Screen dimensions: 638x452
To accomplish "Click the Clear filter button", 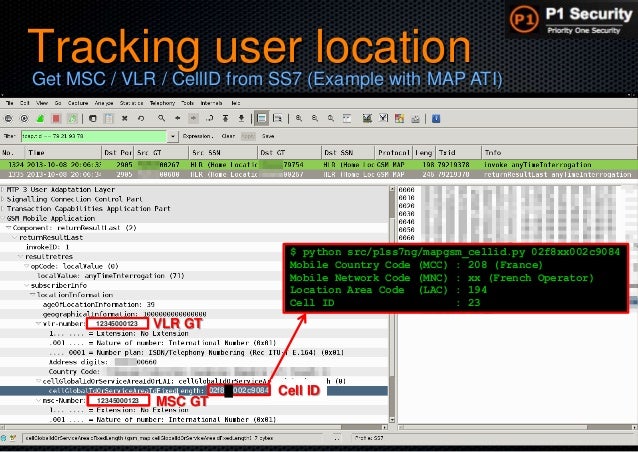I will [228, 136].
